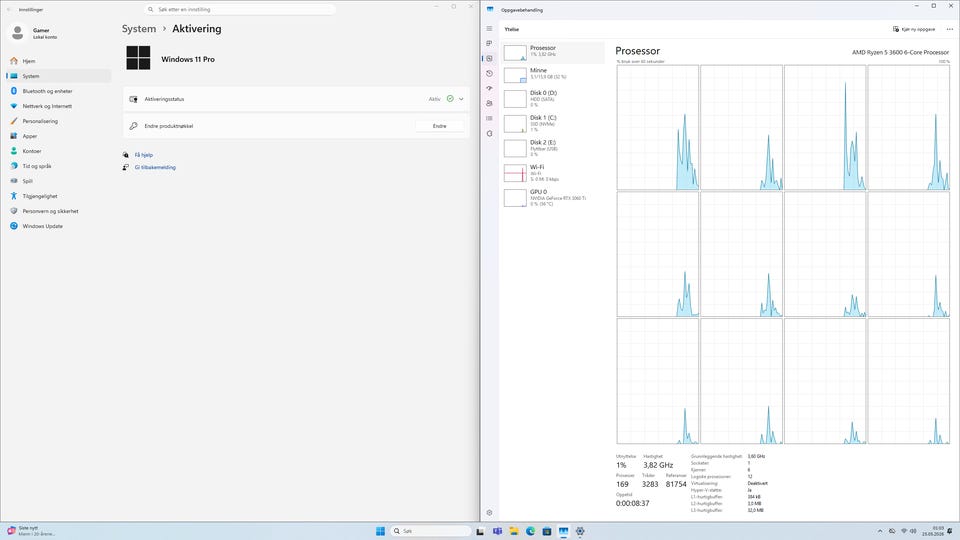Open Processes page icon in Task Manager

(489, 43)
